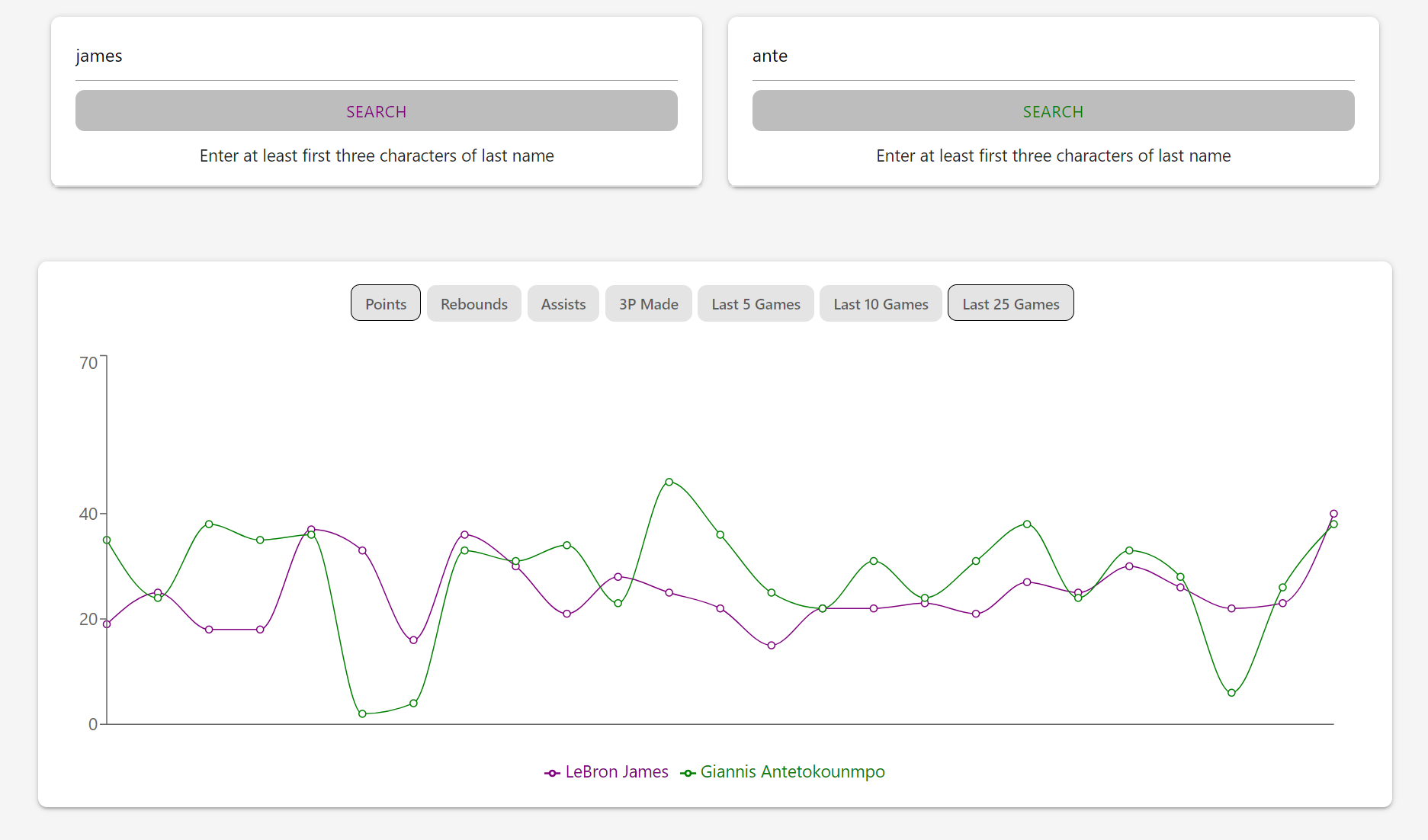
Task: Toggle the 3P Made stat
Action: point(648,303)
